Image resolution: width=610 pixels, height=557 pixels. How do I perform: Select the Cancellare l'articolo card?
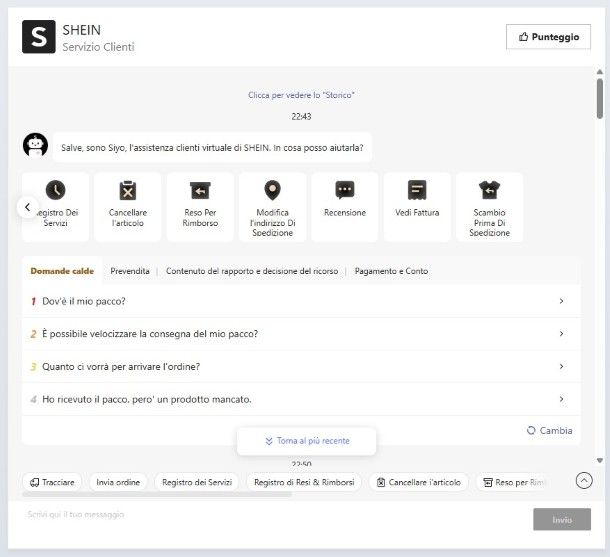(x=128, y=207)
